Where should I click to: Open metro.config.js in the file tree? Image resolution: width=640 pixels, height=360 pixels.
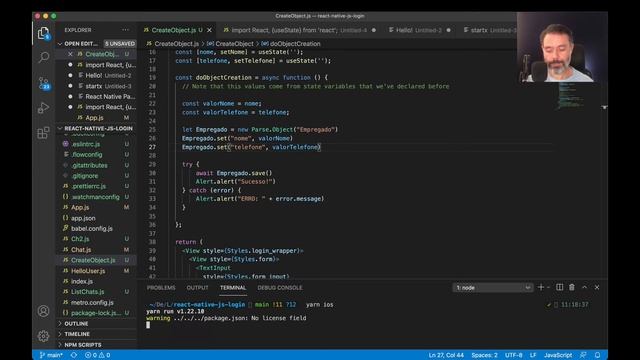point(96,302)
